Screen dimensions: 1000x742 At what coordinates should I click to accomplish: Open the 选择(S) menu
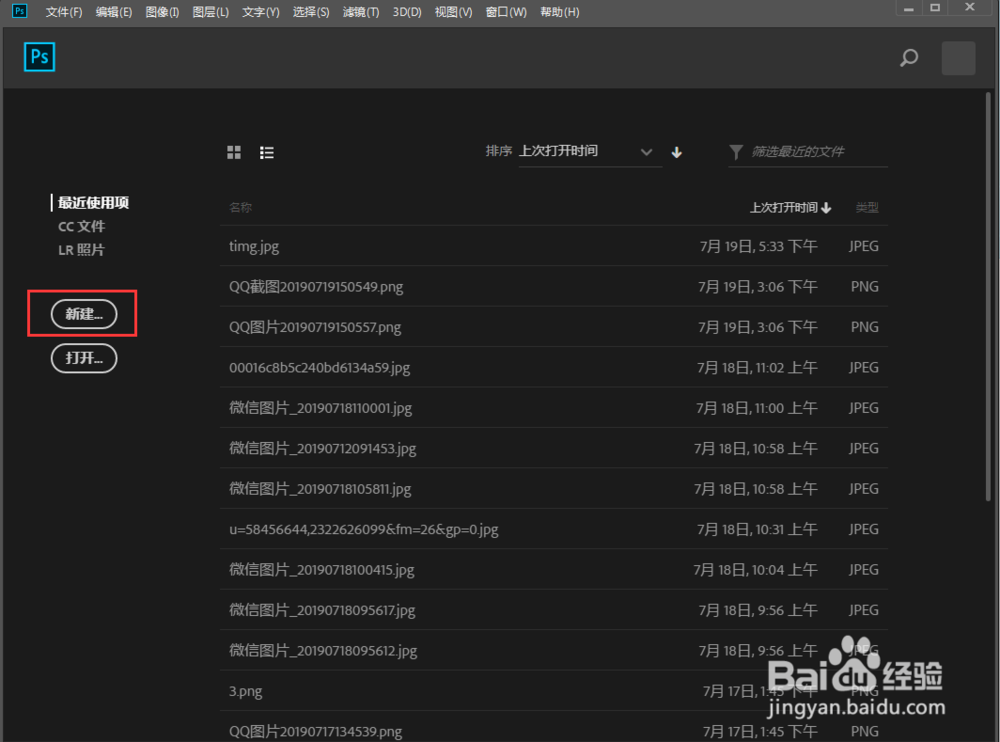(311, 12)
